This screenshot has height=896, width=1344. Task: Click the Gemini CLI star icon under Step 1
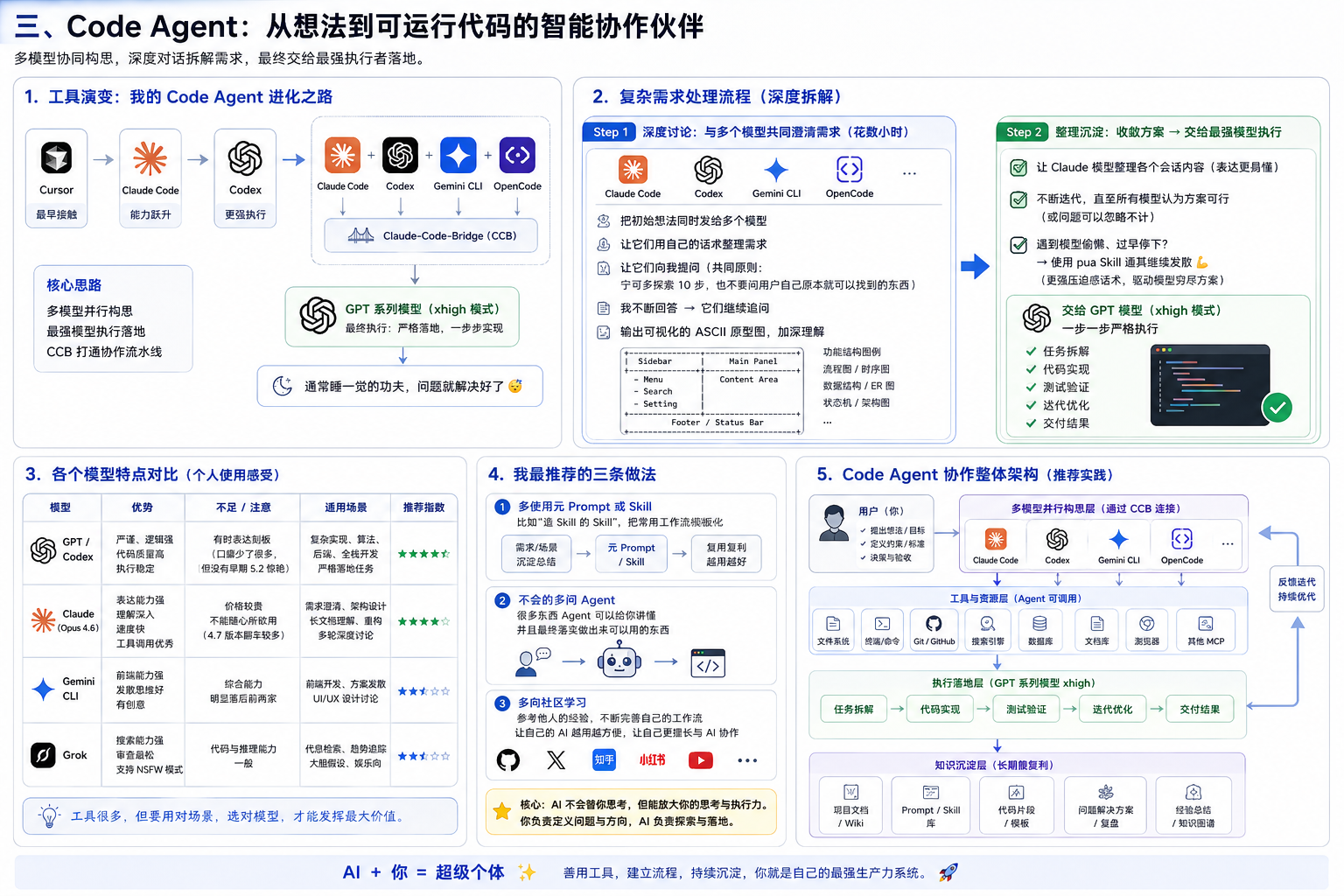(776, 170)
